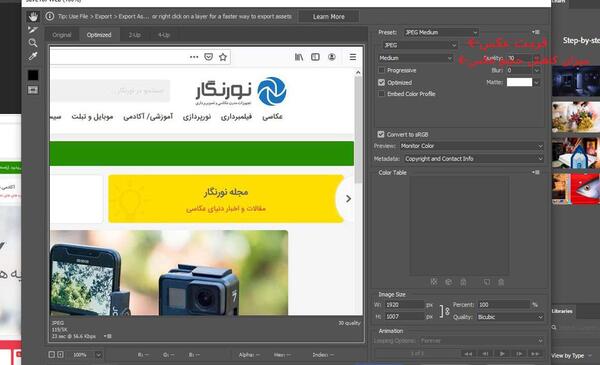Click the three-dots page actions icon
Viewport: 600px width, 365px height.
tap(194, 57)
